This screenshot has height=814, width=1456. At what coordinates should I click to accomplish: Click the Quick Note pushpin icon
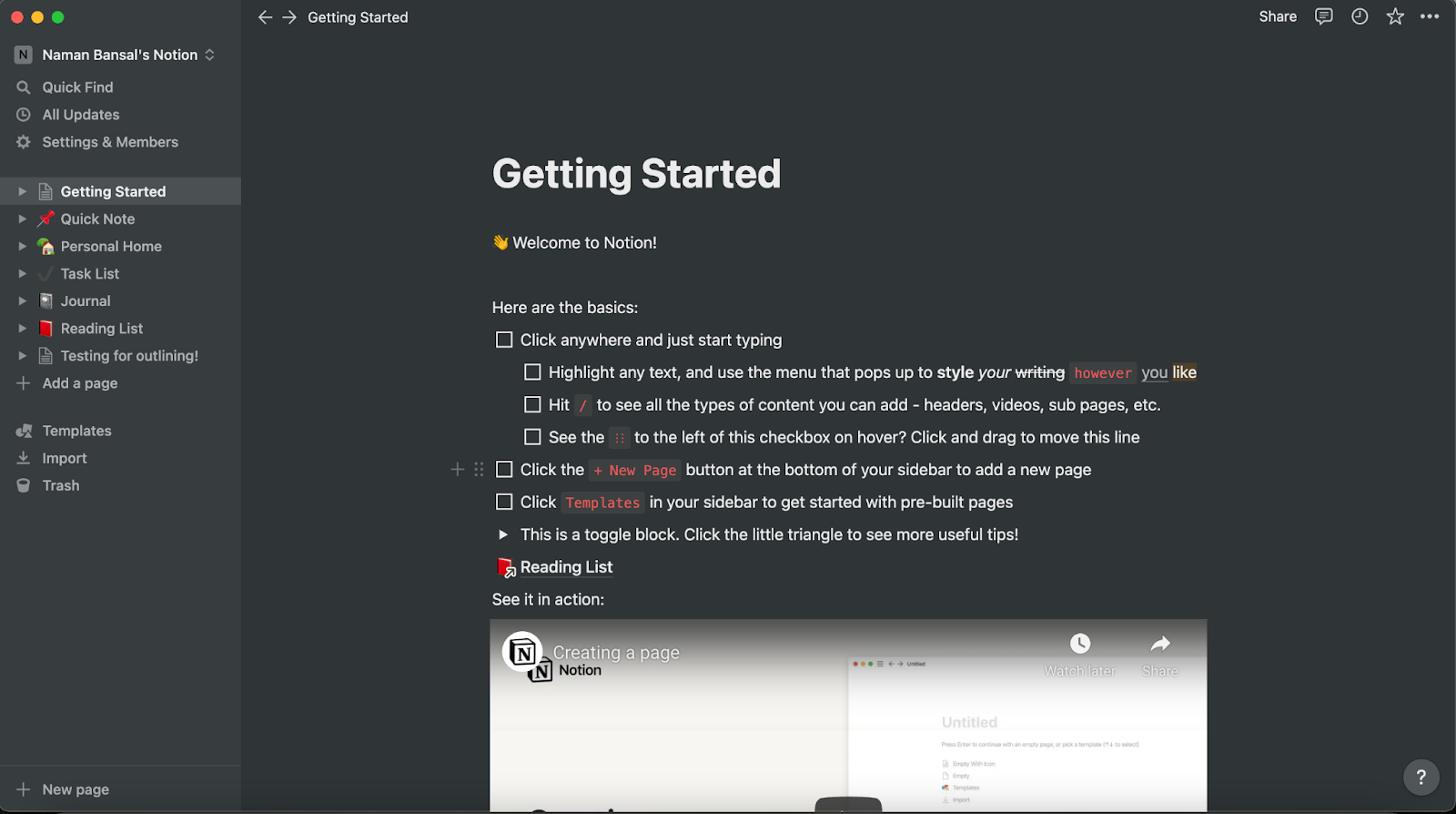pos(45,219)
